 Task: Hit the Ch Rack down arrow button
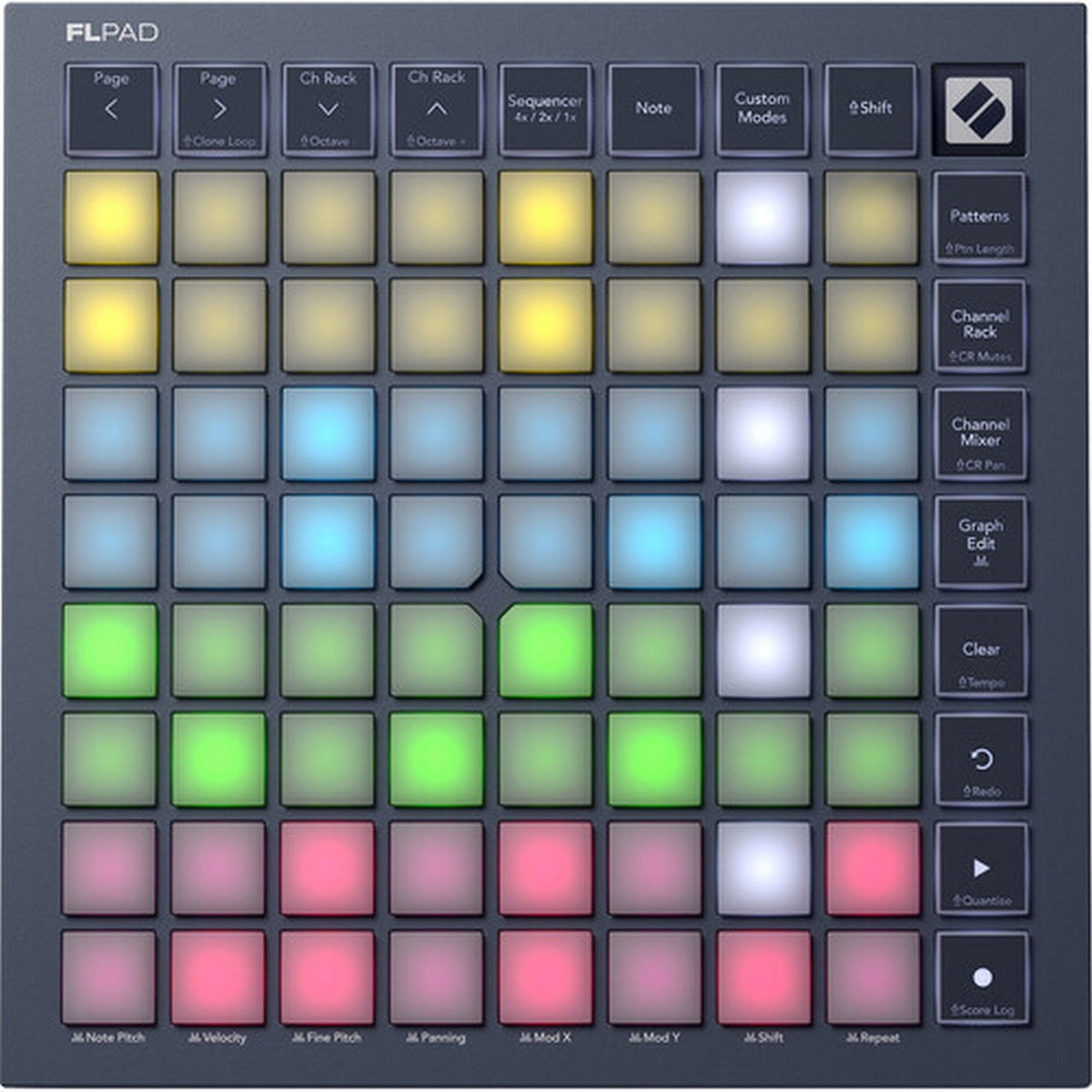point(328,109)
